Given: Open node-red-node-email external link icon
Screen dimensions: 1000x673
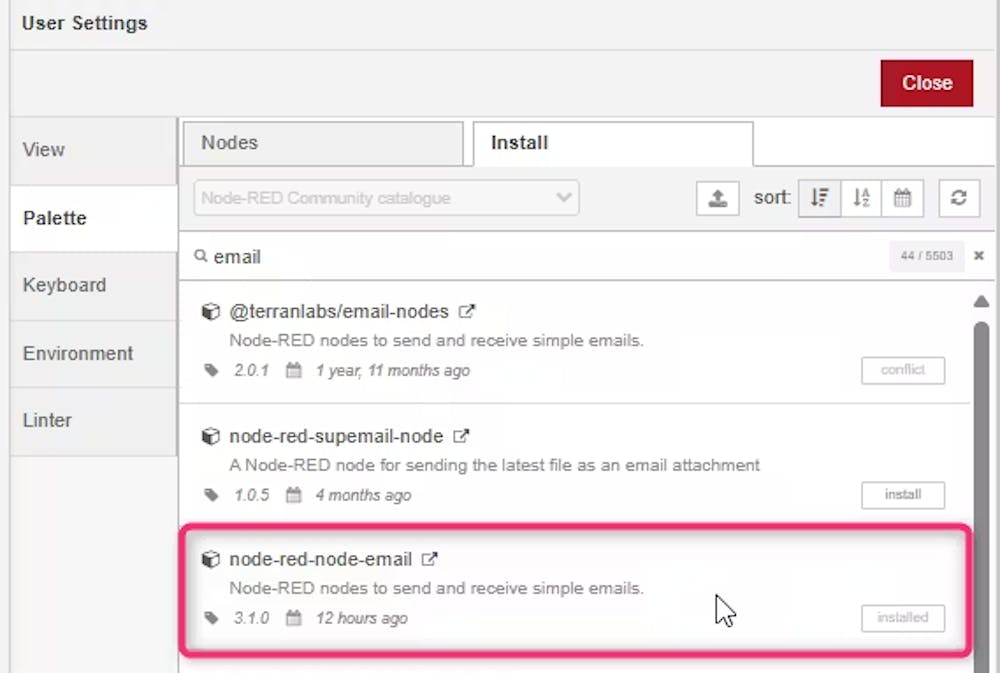Looking at the screenshot, I should point(430,559).
